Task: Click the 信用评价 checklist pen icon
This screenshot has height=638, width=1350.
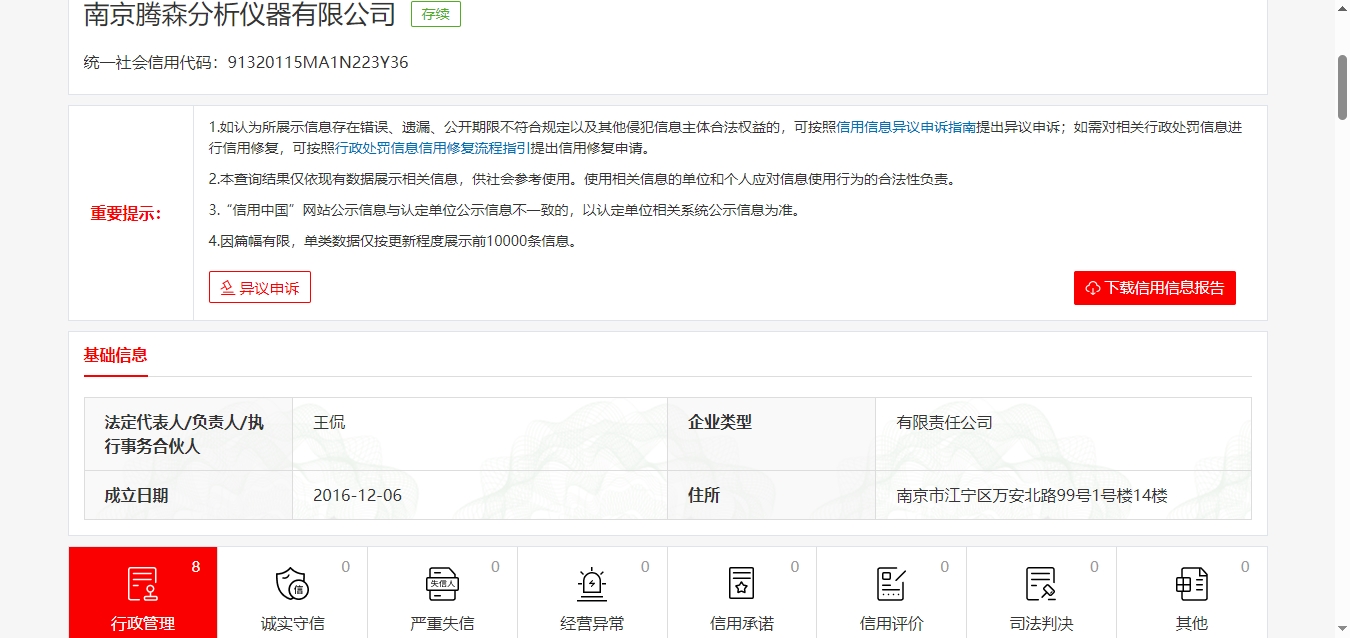Action: [x=891, y=584]
